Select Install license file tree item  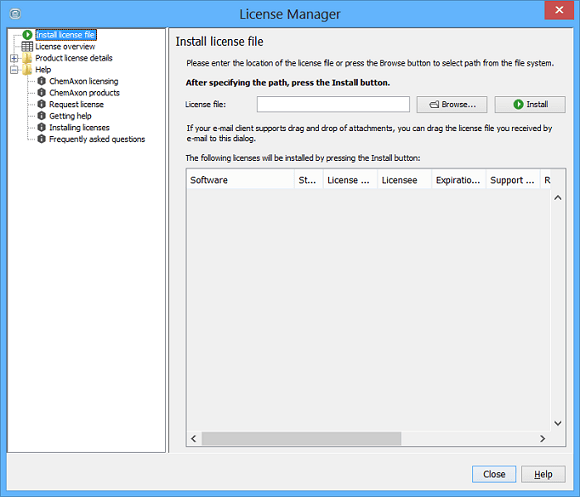pyautogui.click(x=66, y=35)
